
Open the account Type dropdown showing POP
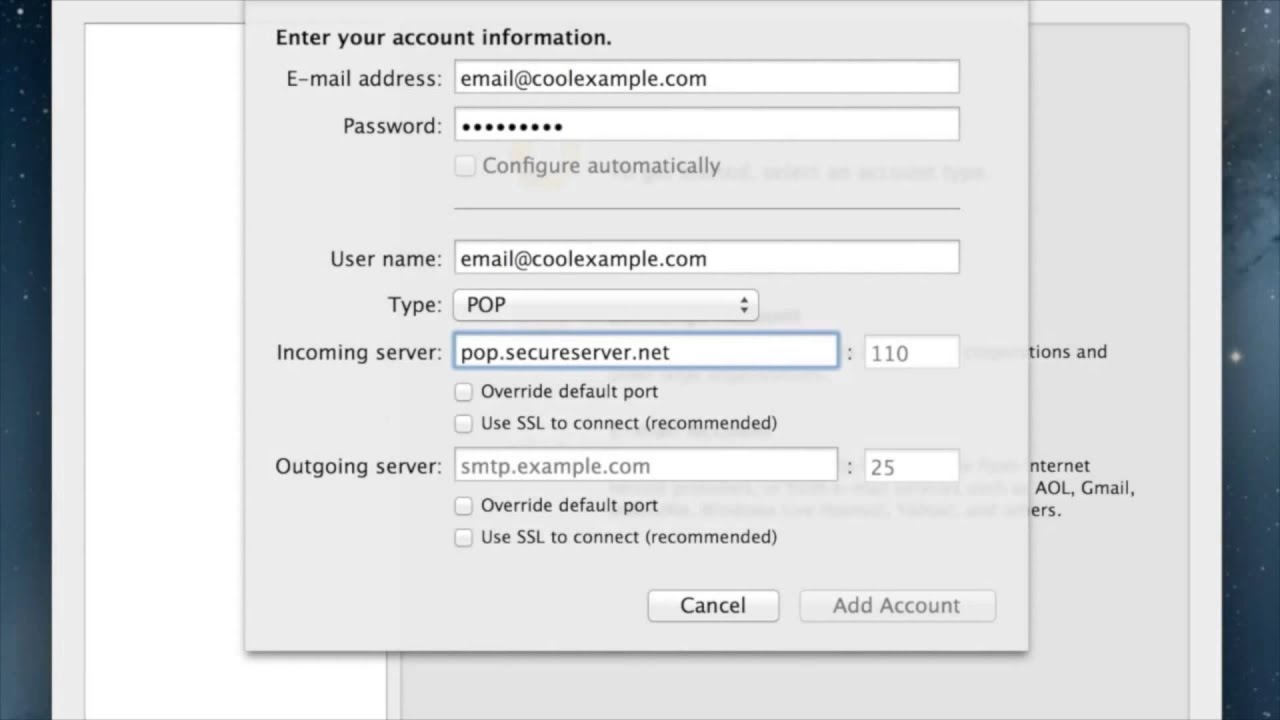605,305
